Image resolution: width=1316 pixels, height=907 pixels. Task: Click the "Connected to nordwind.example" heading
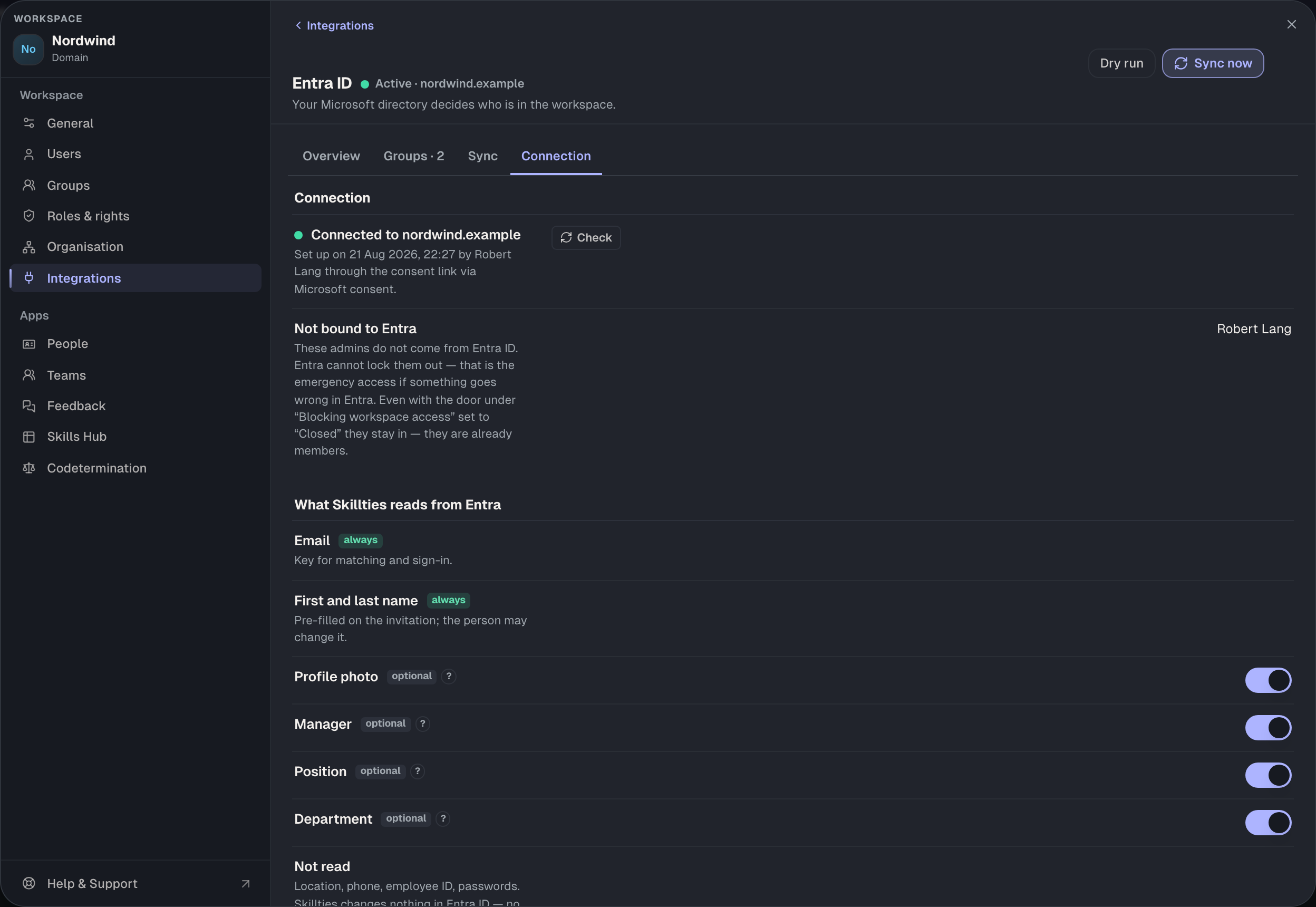pyautogui.click(x=415, y=235)
